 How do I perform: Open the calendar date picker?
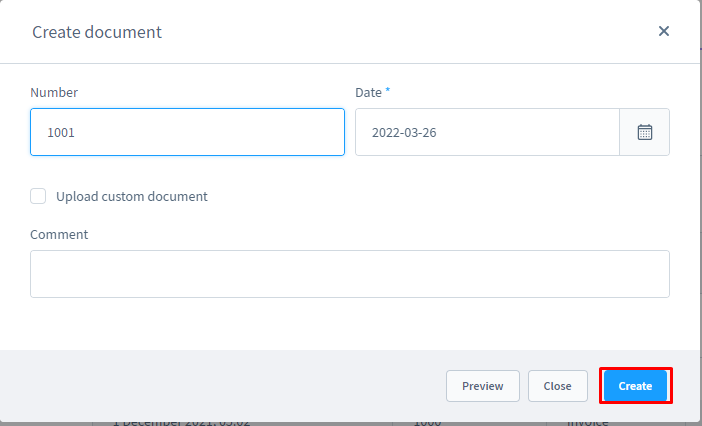pos(645,132)
